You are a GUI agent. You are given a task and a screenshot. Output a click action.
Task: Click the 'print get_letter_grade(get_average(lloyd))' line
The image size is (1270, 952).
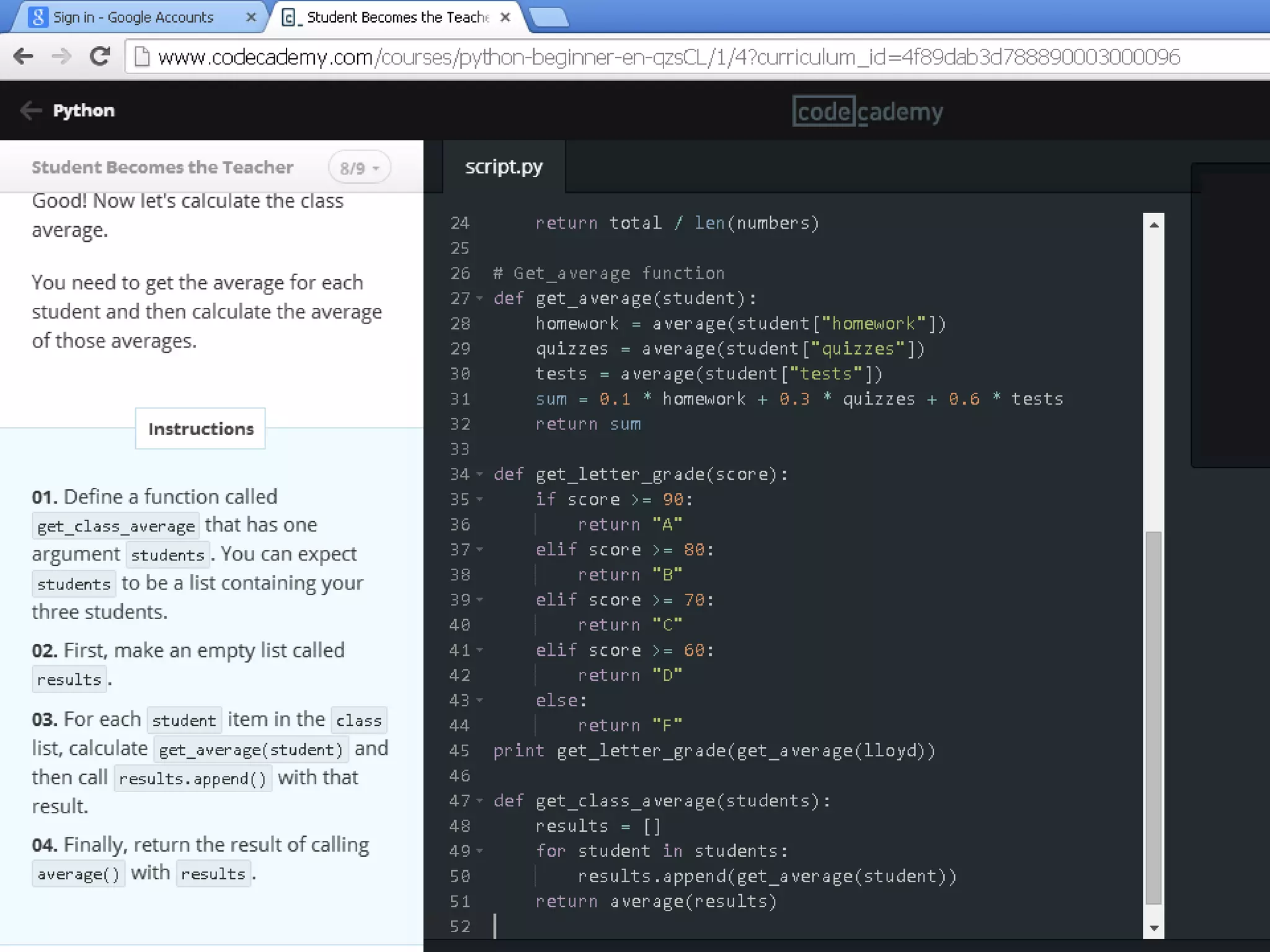tap(714, 751)
